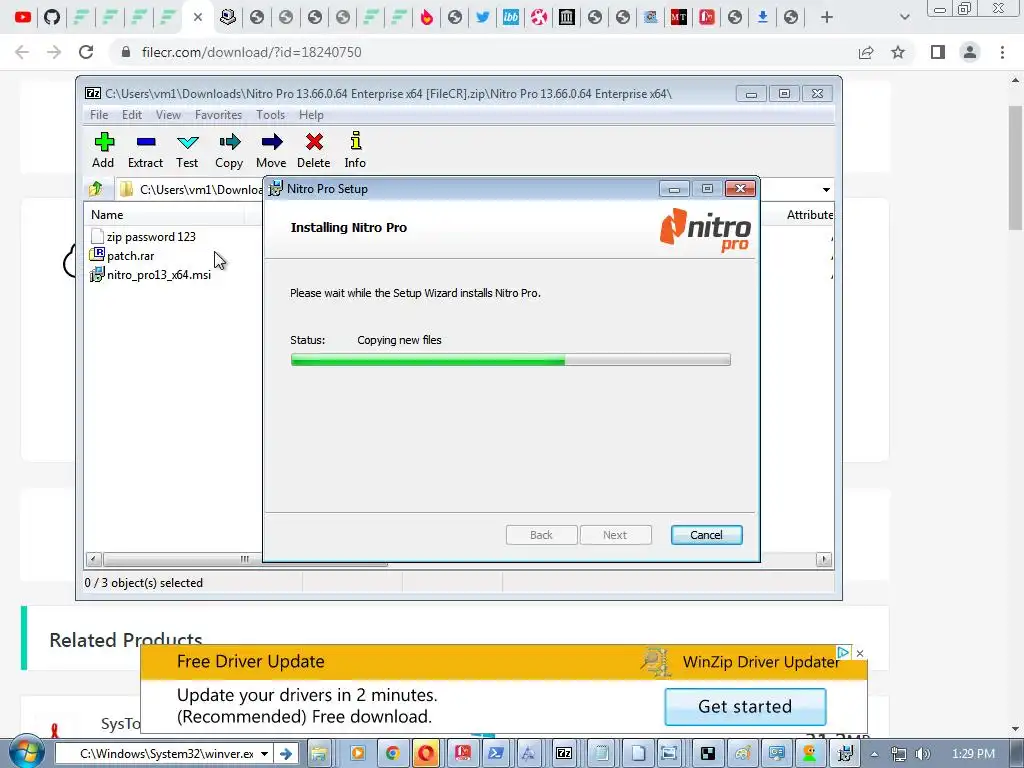
Task: Click the 7-Zip horizontal scrollbar left arrow
Action: (x=93, y=559)
